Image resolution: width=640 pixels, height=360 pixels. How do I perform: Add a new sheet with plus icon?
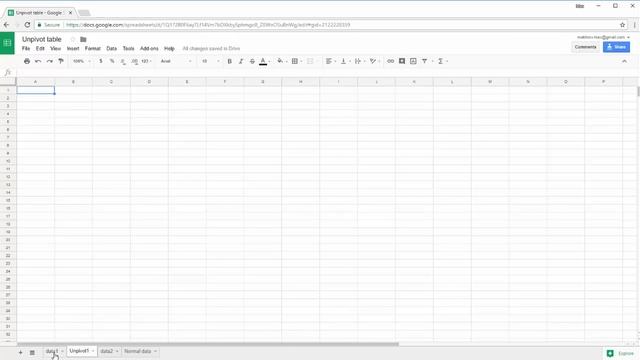point(20,352)
